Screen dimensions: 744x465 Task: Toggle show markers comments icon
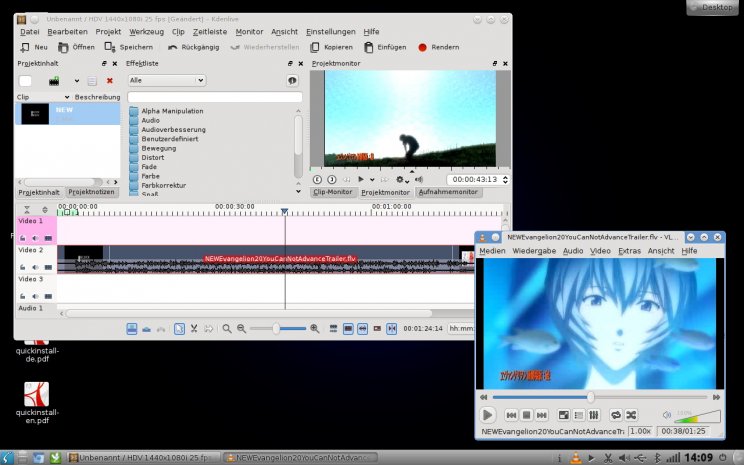377,328
